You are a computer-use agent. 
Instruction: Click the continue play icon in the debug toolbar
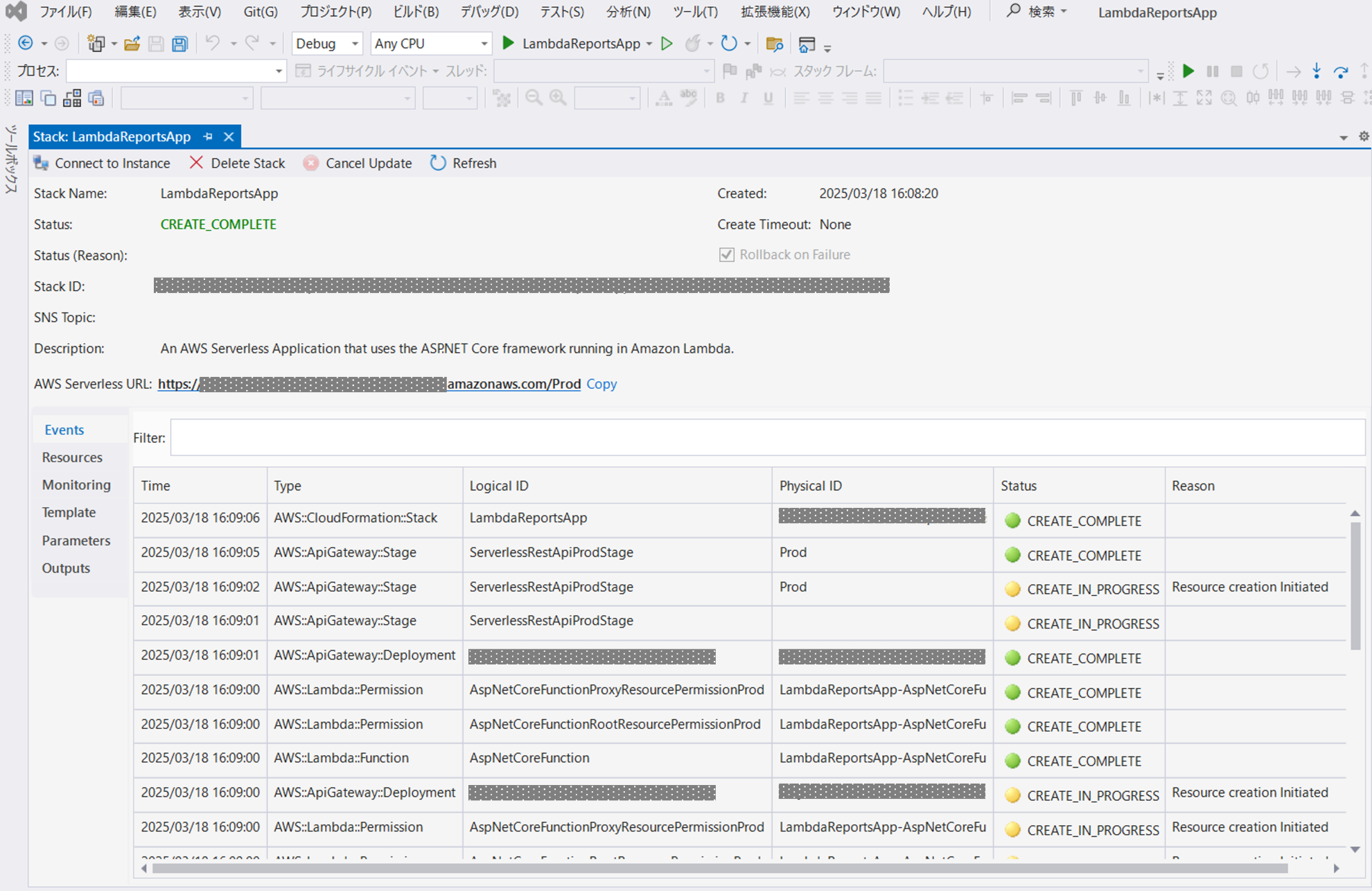tap(1188, 71)
